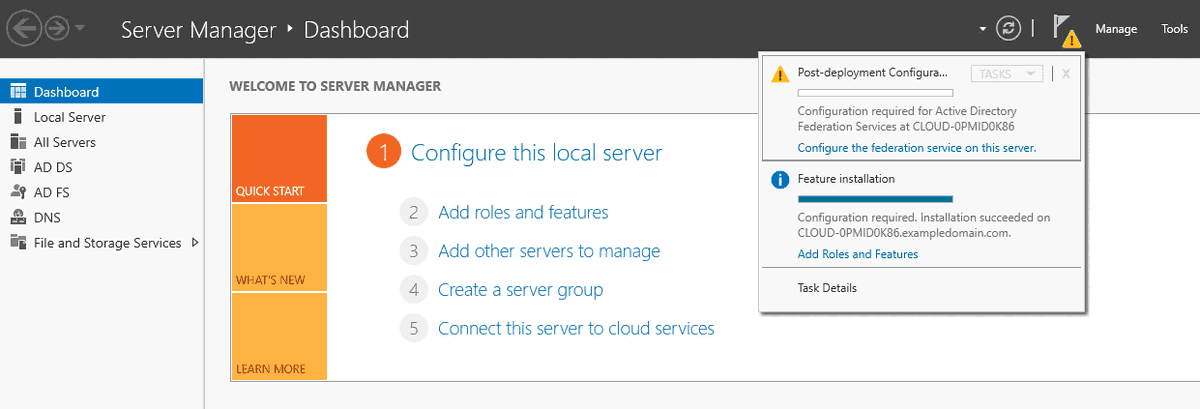
Task: Click the All Servers icon
Action: tap(17, 142)
